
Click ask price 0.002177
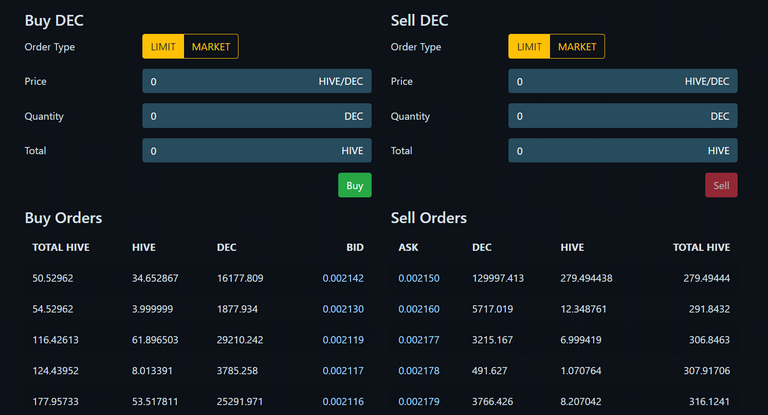(x=419, y=340)
